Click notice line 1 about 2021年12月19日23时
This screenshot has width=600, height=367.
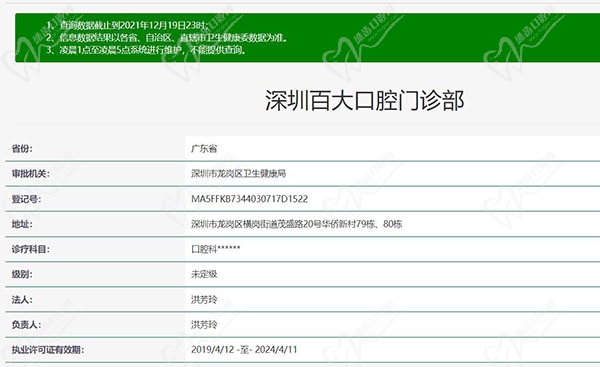tap(127, 25)
